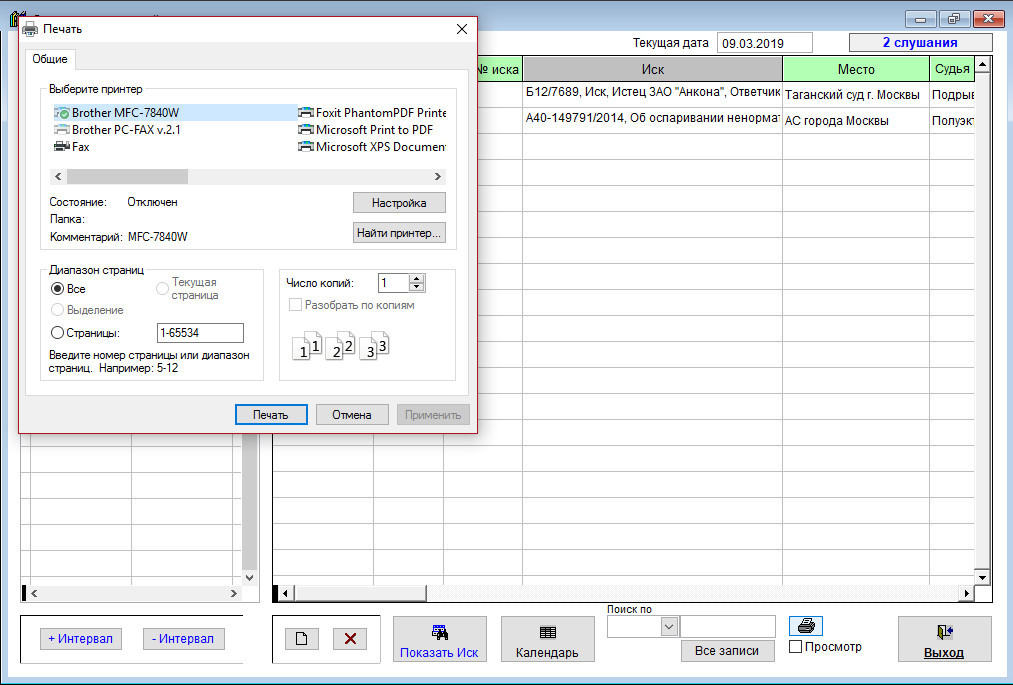Screen dimensions: 1013x685
Task: Click the Подрыв judge cell
Action: point(952,94)
